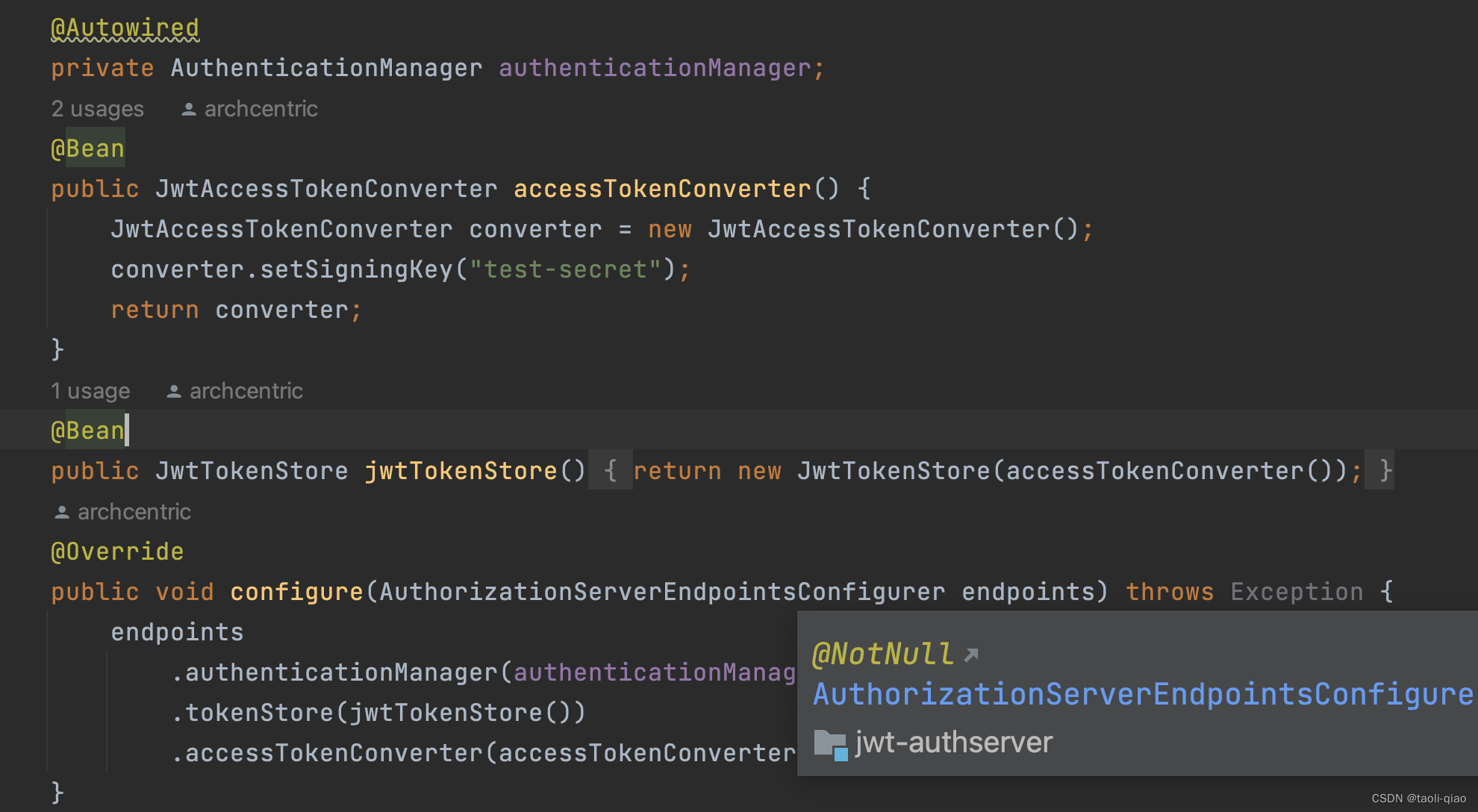The image size is (1478, 812).
Task: Click archcentric author label above first @Bean
Action: 261,109
